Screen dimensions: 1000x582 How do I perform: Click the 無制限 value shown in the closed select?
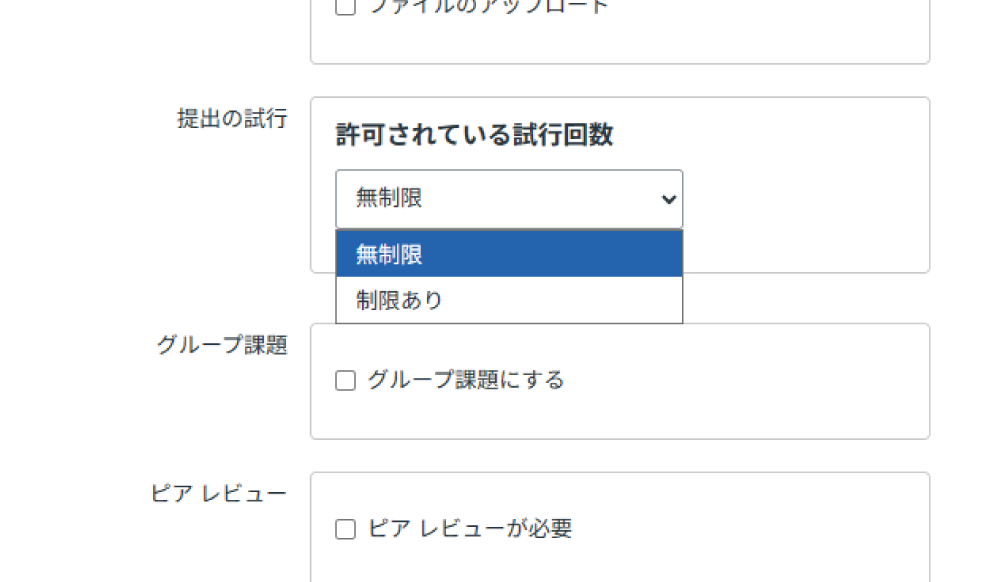pyautogui.click(x=390, y=199)
